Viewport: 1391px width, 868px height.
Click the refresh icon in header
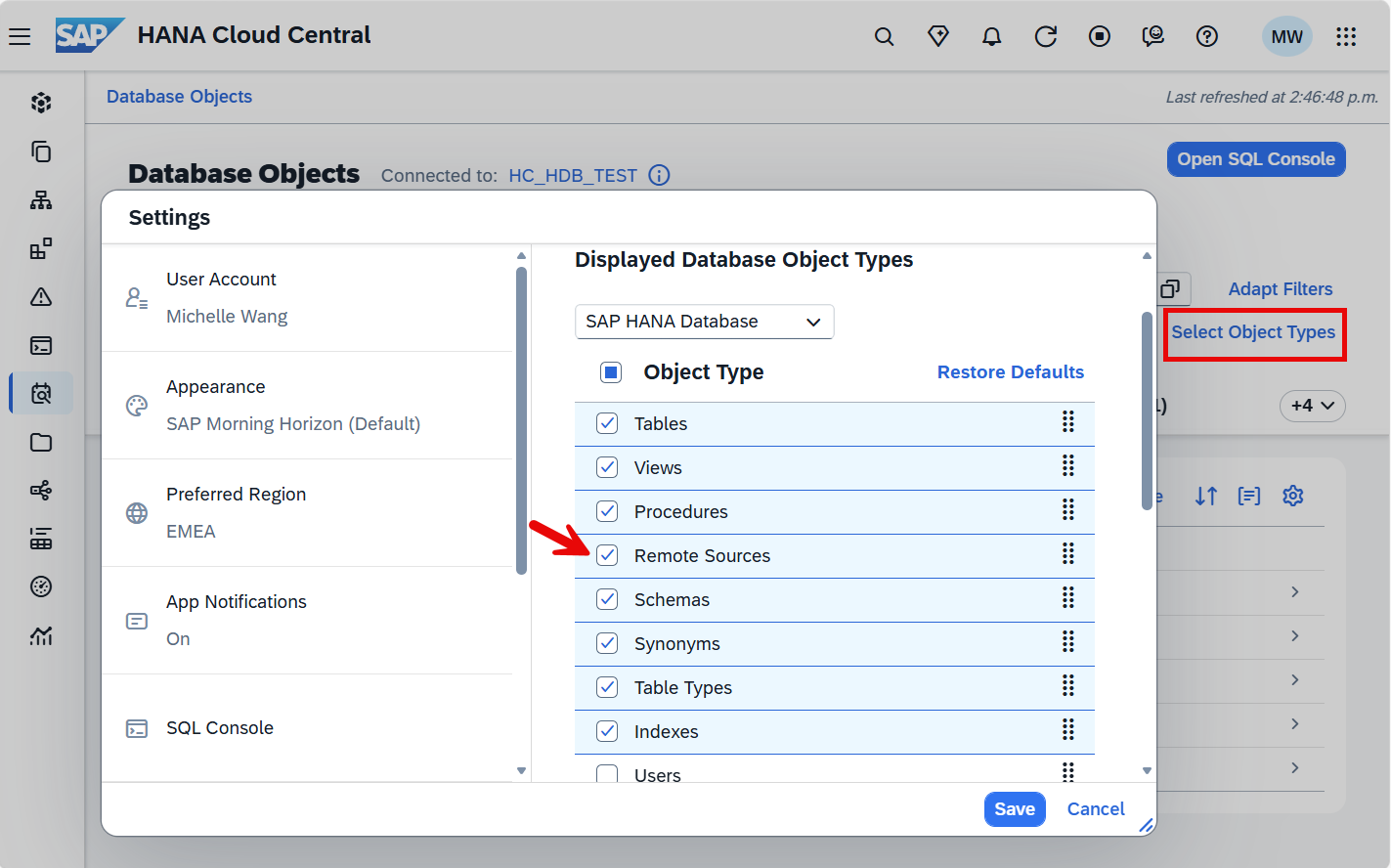pyautogui.click(x=1046, y=37)
